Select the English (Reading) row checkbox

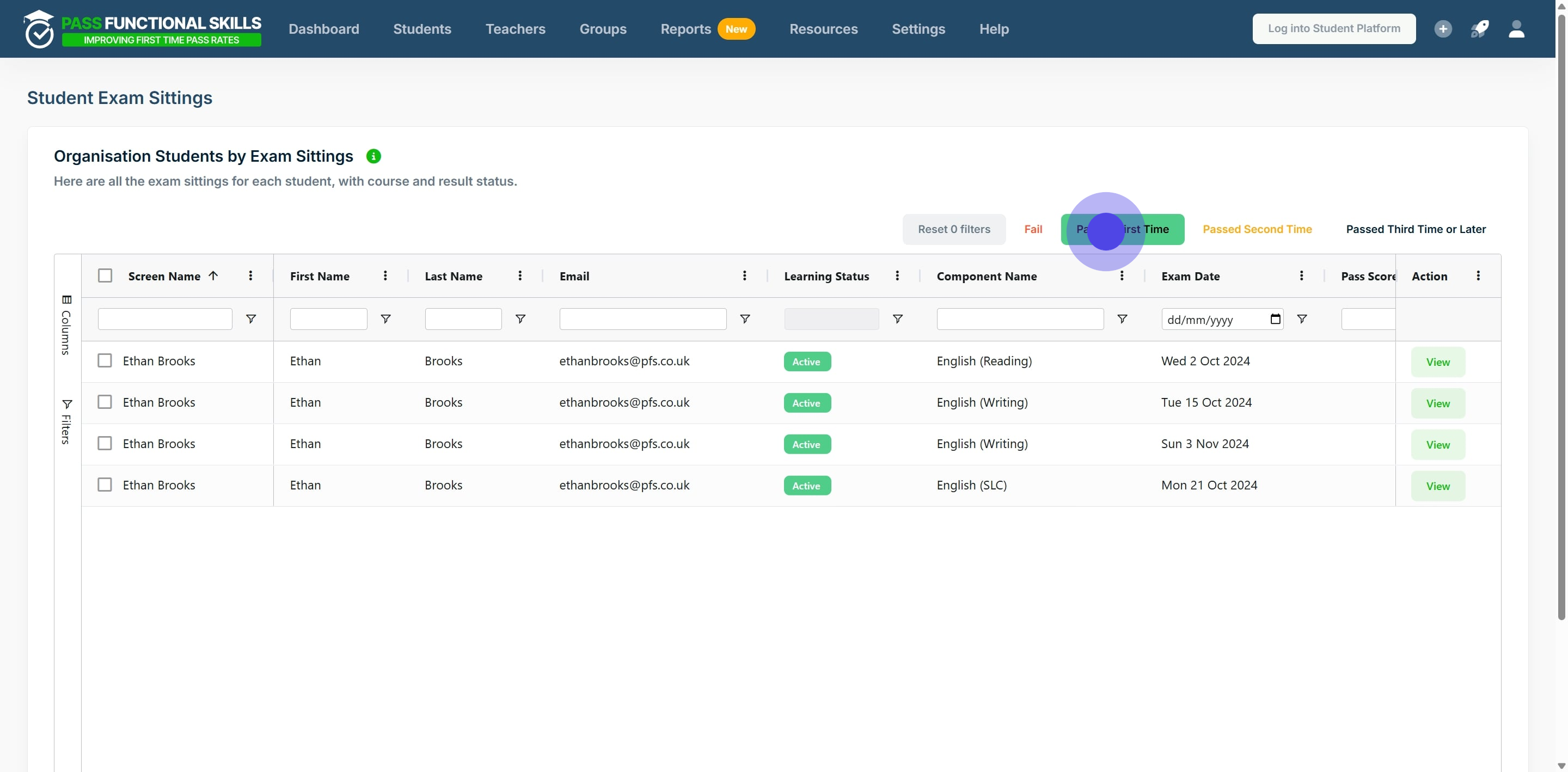[105, 361]
